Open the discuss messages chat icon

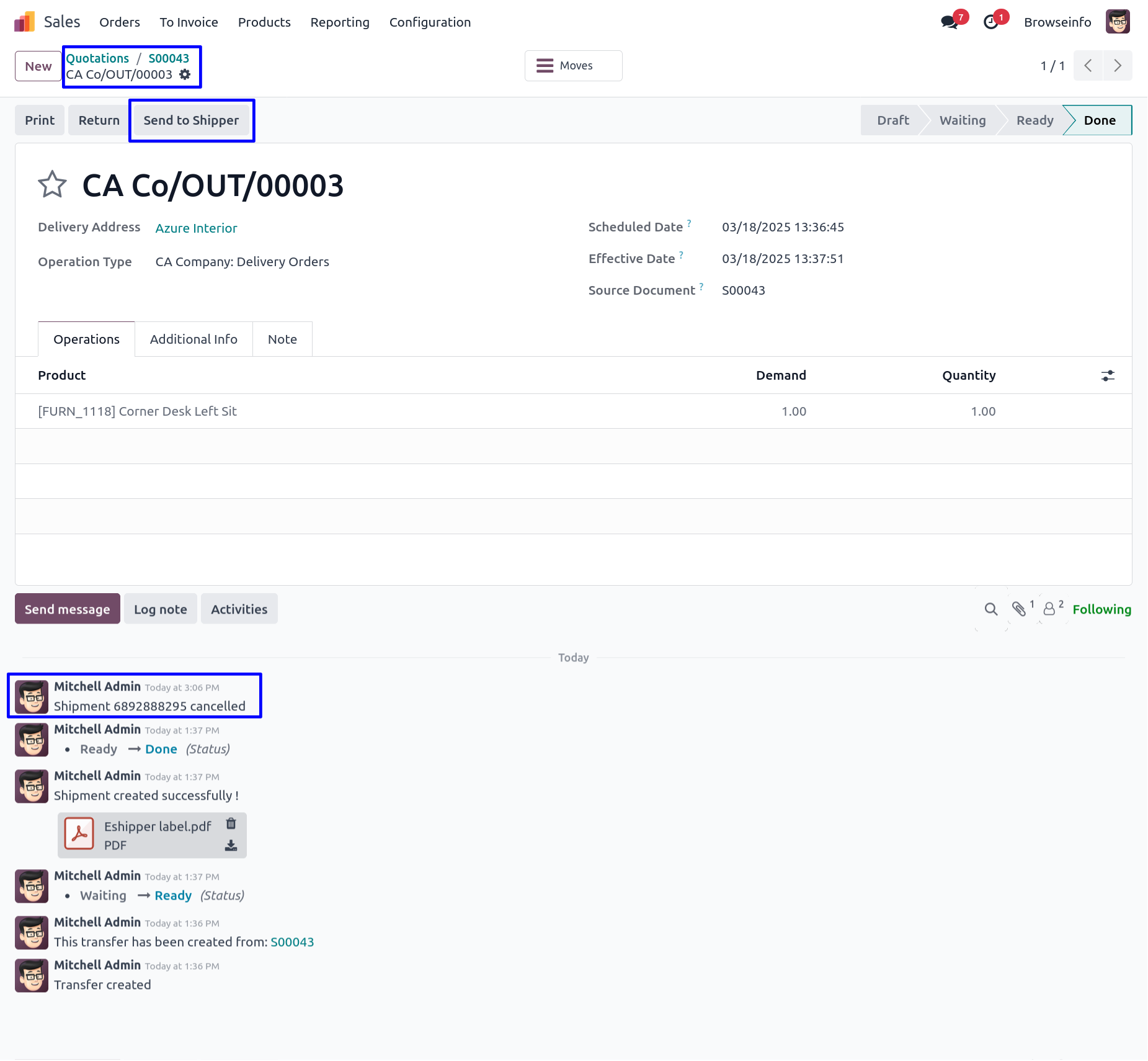point(949,22)
